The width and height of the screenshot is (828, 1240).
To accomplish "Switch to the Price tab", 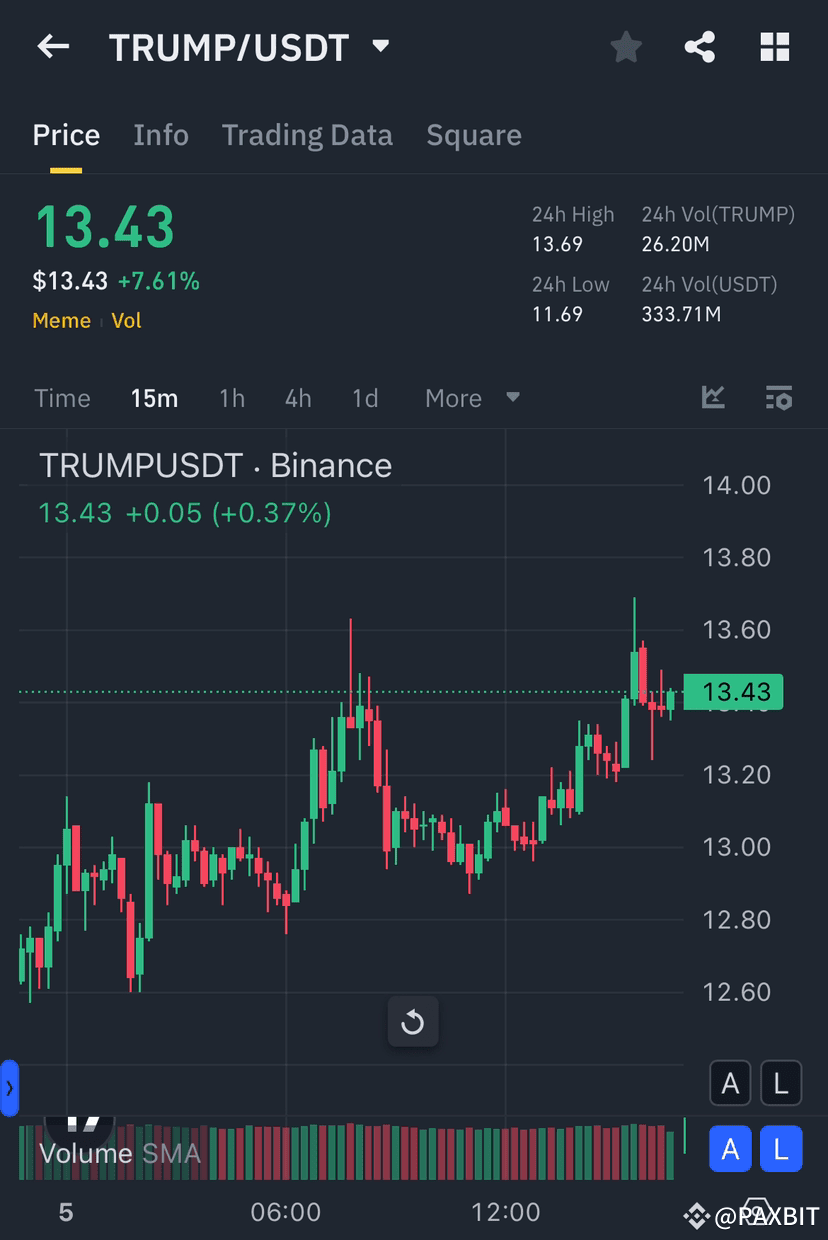I will click(x=66, y=135).
